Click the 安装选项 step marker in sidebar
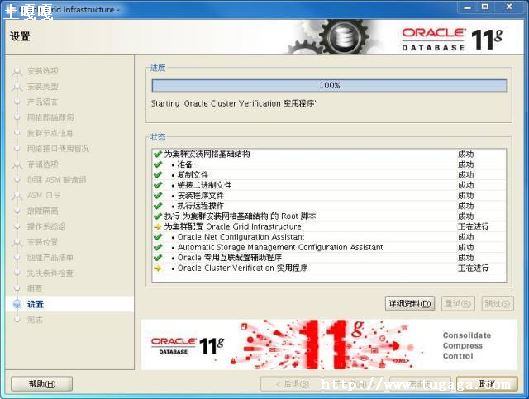The height and width of the screenshot is (399, 529). (x=17, y=71)
